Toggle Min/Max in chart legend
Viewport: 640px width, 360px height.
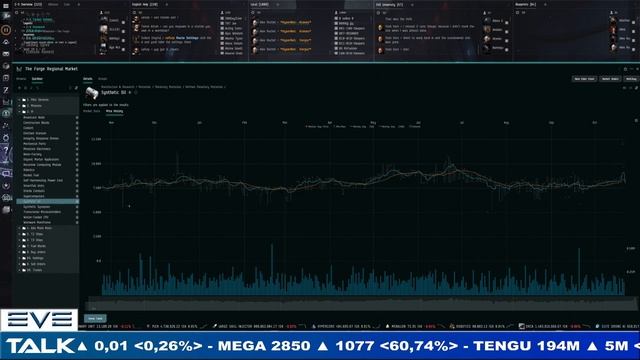340,127
